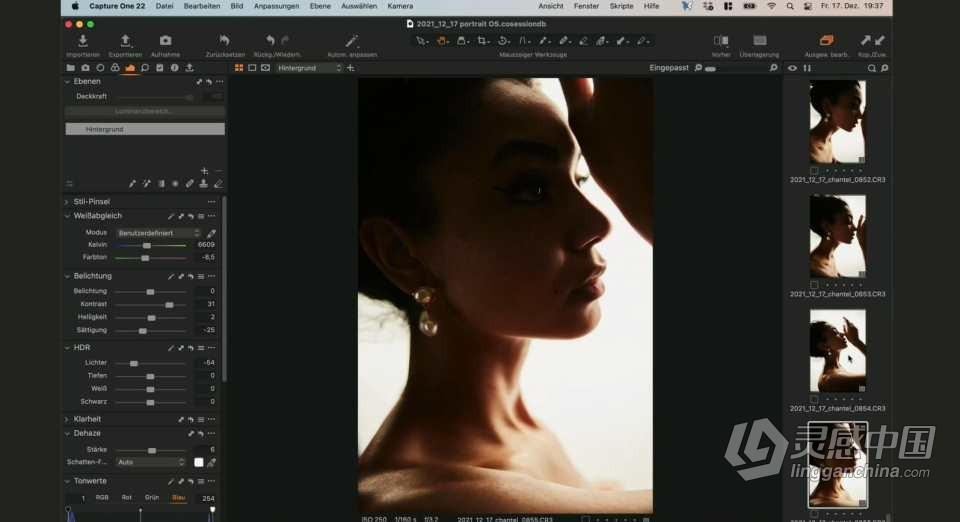This screenshot has width=960, height=522.
Task: Toggle checkbox under thumbnail chantel_0854.CR3
Action: [814, 400]
